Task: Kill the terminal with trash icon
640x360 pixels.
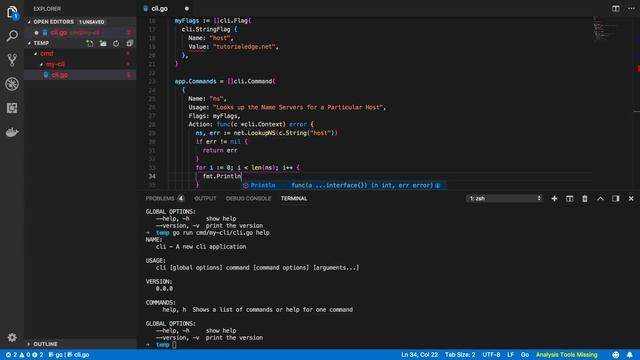Action: [584, 198]
